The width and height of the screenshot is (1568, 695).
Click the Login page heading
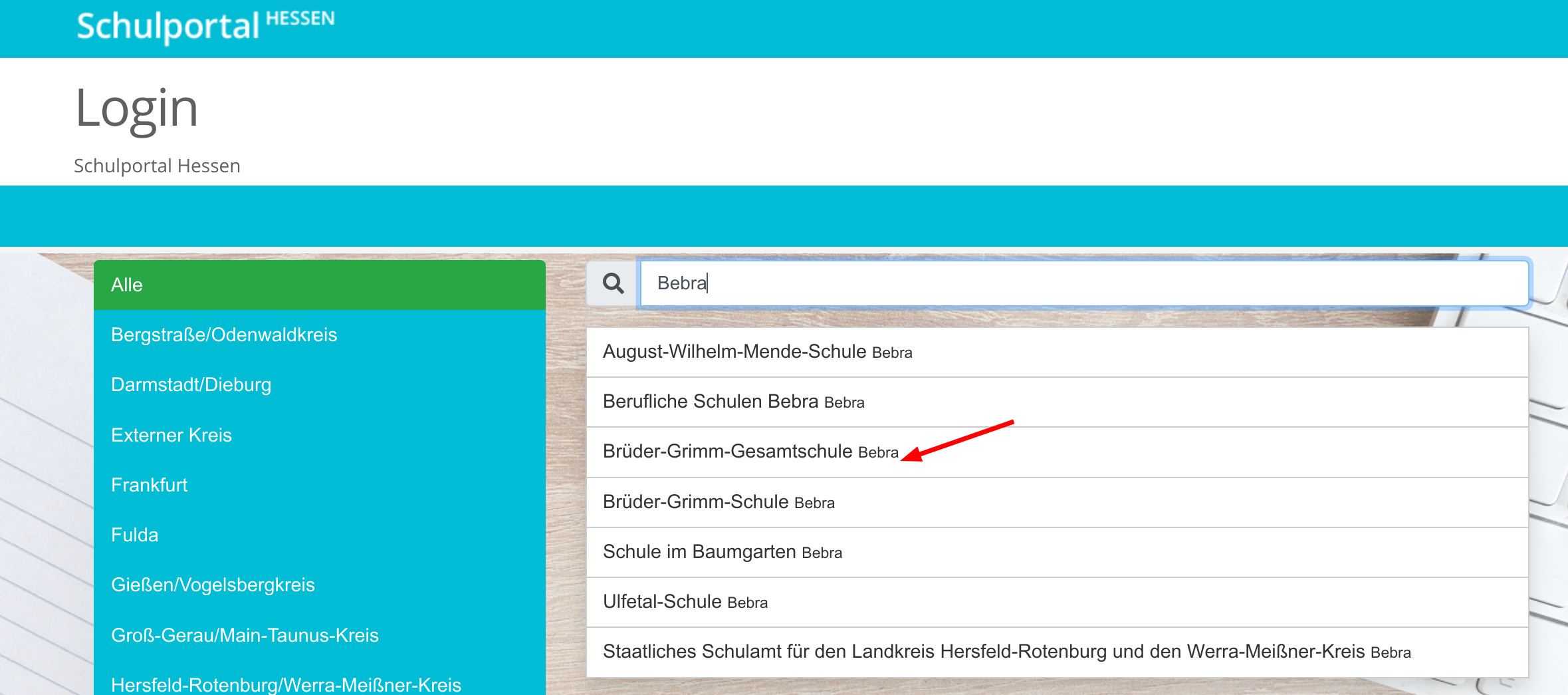137,110
